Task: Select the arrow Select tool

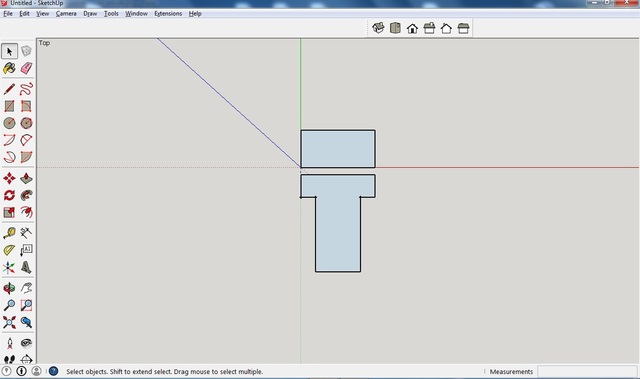Action: [x=9, y=51]
